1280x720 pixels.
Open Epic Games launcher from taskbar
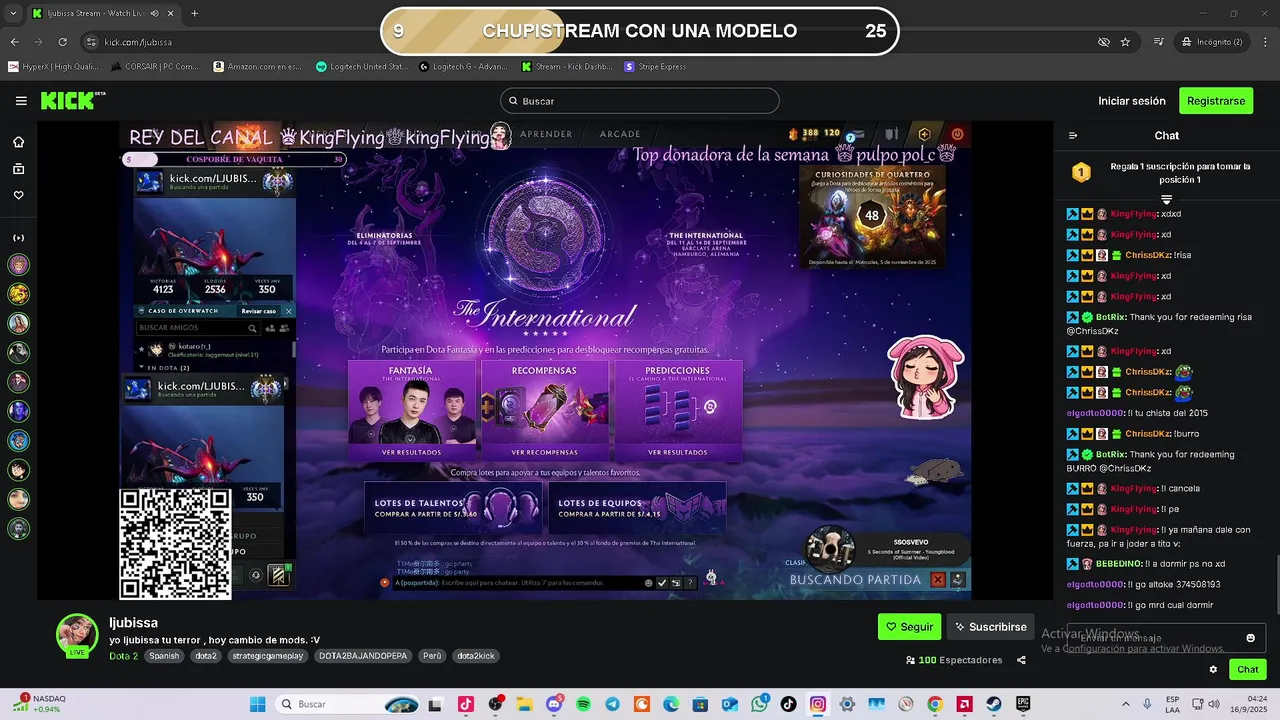coord(1023,704)
